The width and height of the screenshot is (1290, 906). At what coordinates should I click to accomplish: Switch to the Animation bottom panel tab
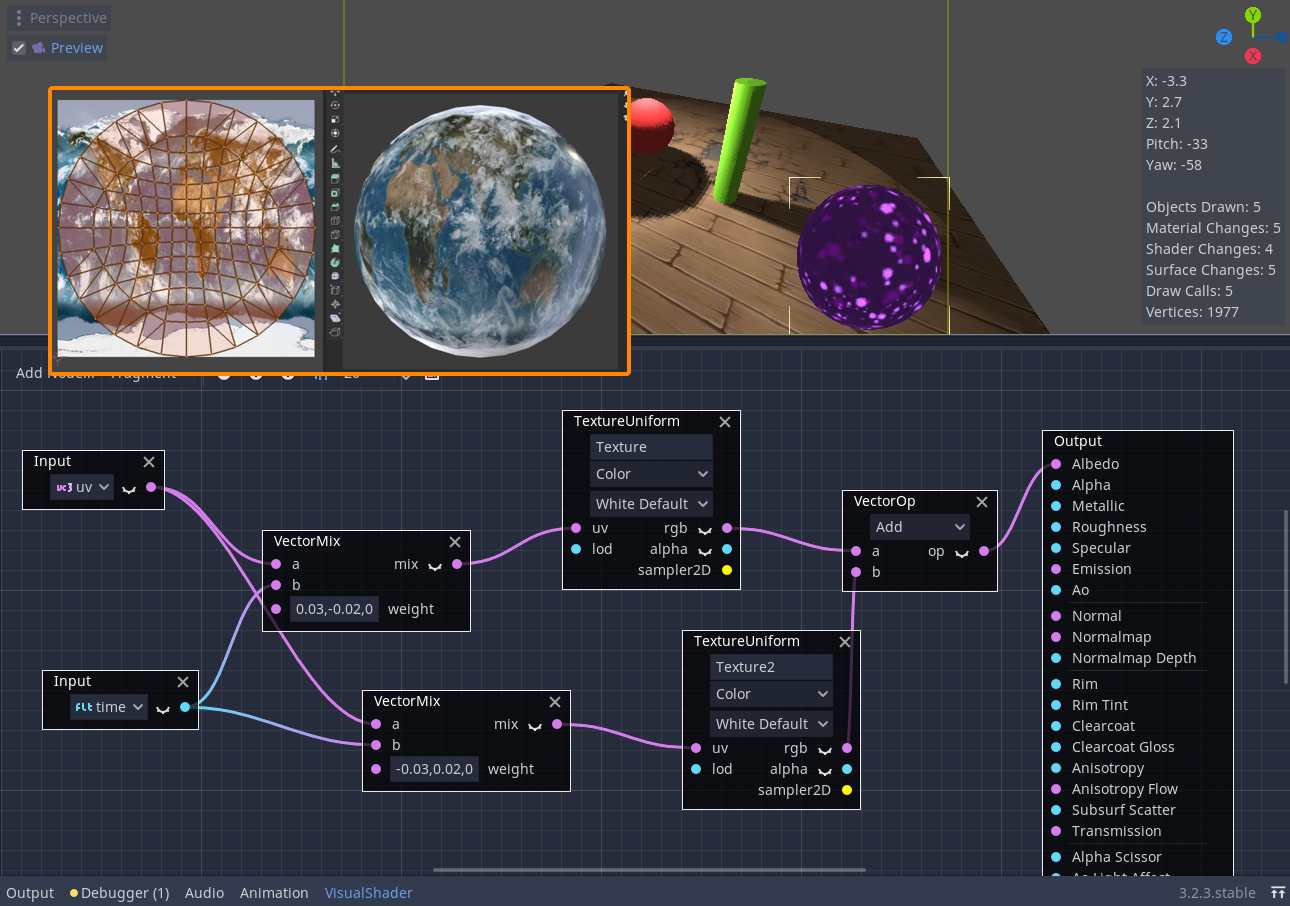[x=274, y=893]
